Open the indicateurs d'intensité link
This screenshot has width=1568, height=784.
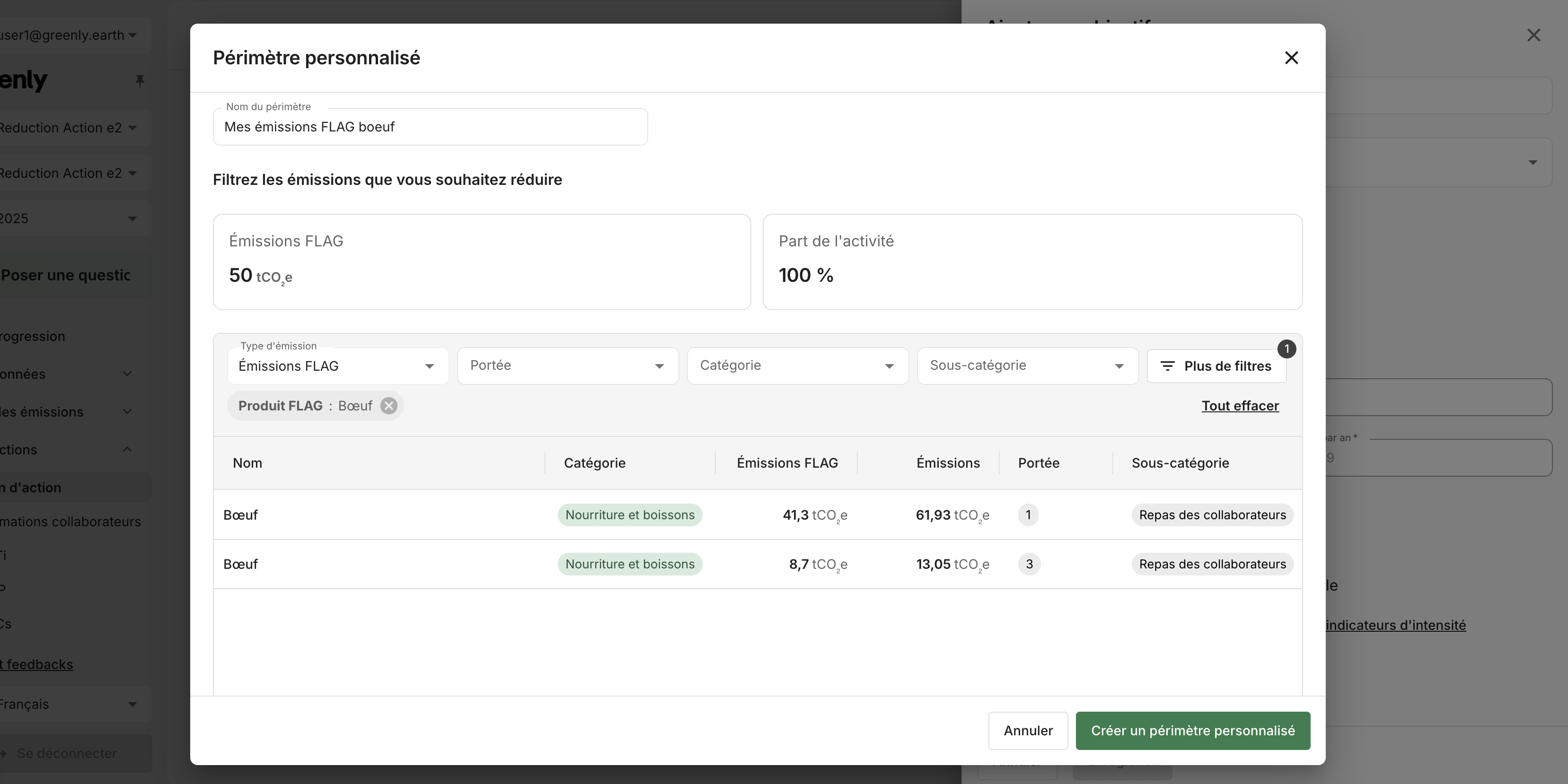coord(1396,625)
